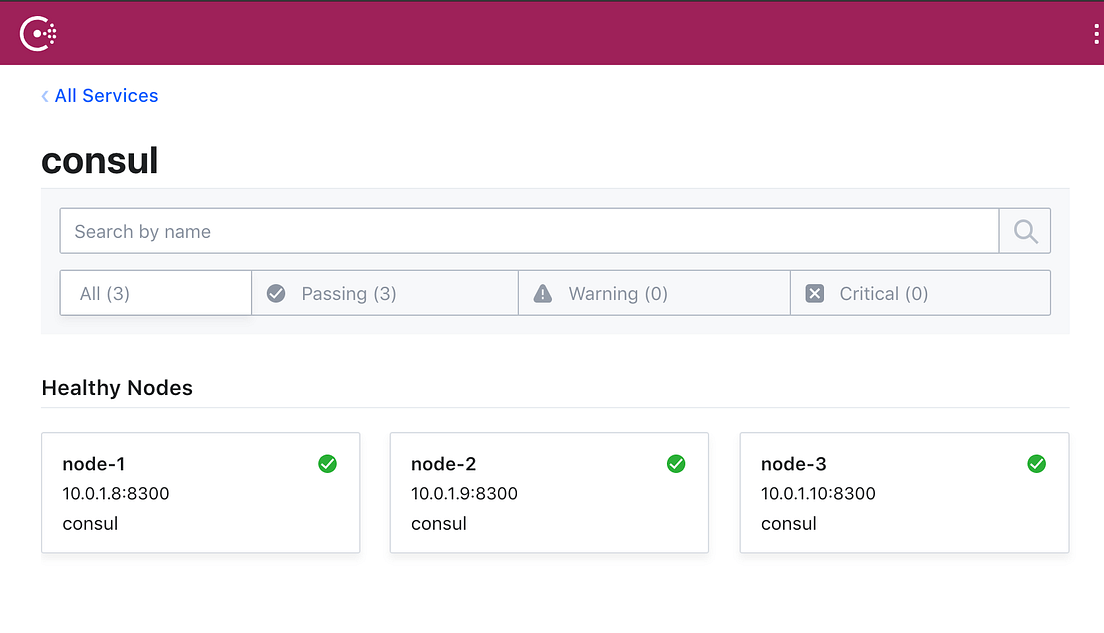This screenshot has width=1104, height=633.
Task: Click the consul page title
Action: tap(99, 161)
